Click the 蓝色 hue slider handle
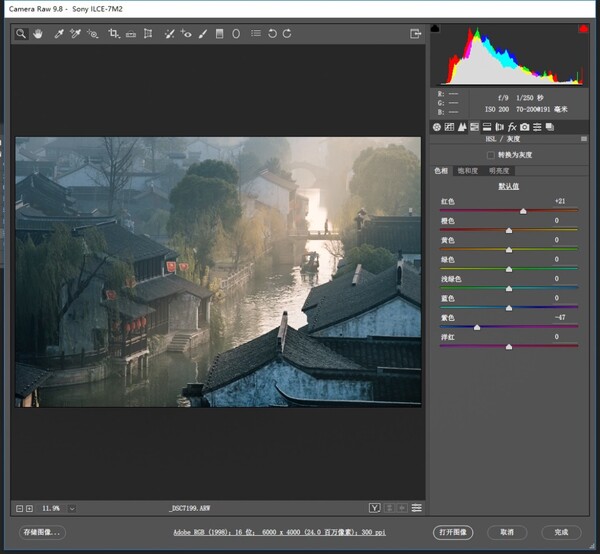 [x=509, y=308]
